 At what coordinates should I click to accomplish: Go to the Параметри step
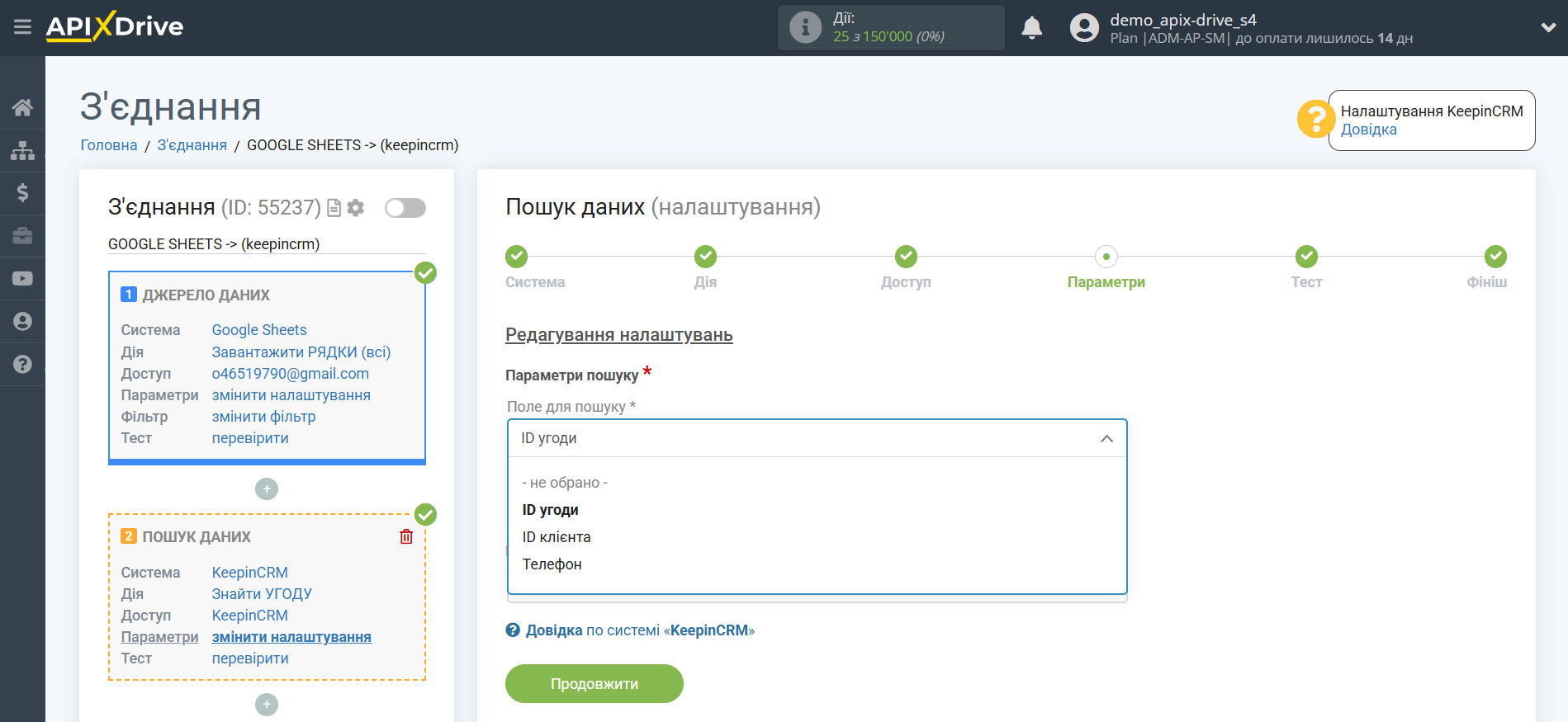pyautogui.click(x=1106, y=257)
